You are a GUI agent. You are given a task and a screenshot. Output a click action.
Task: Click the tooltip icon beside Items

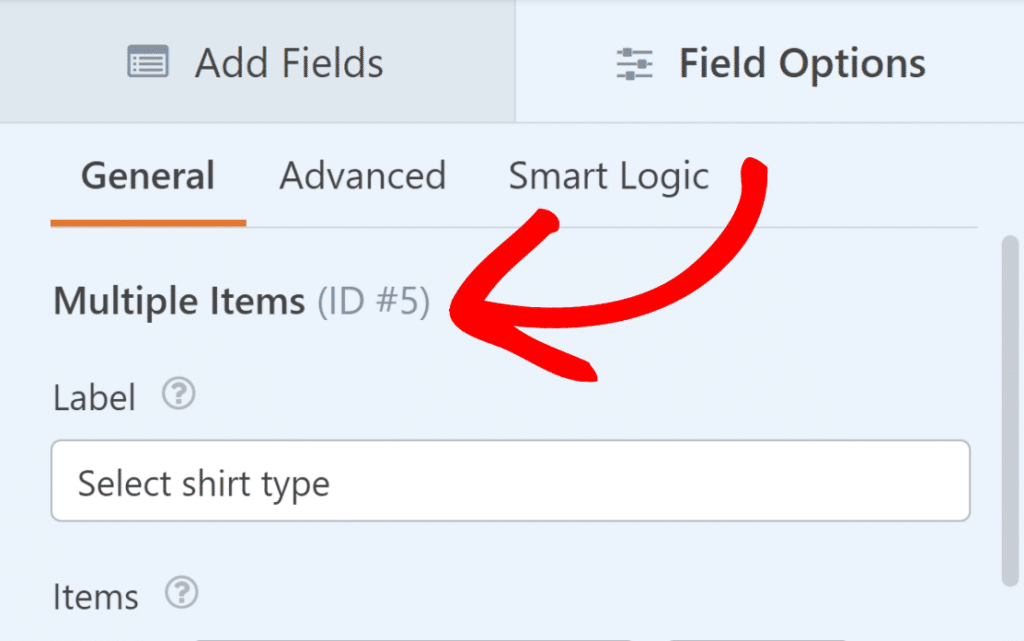tap(181, 595)
